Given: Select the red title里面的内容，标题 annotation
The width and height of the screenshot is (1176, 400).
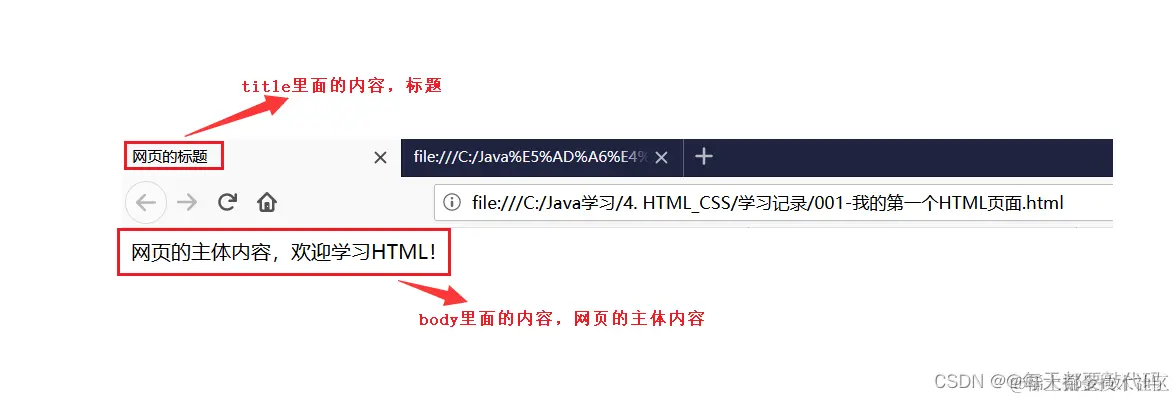Looking at the screenshot, I should coord(341,86).
